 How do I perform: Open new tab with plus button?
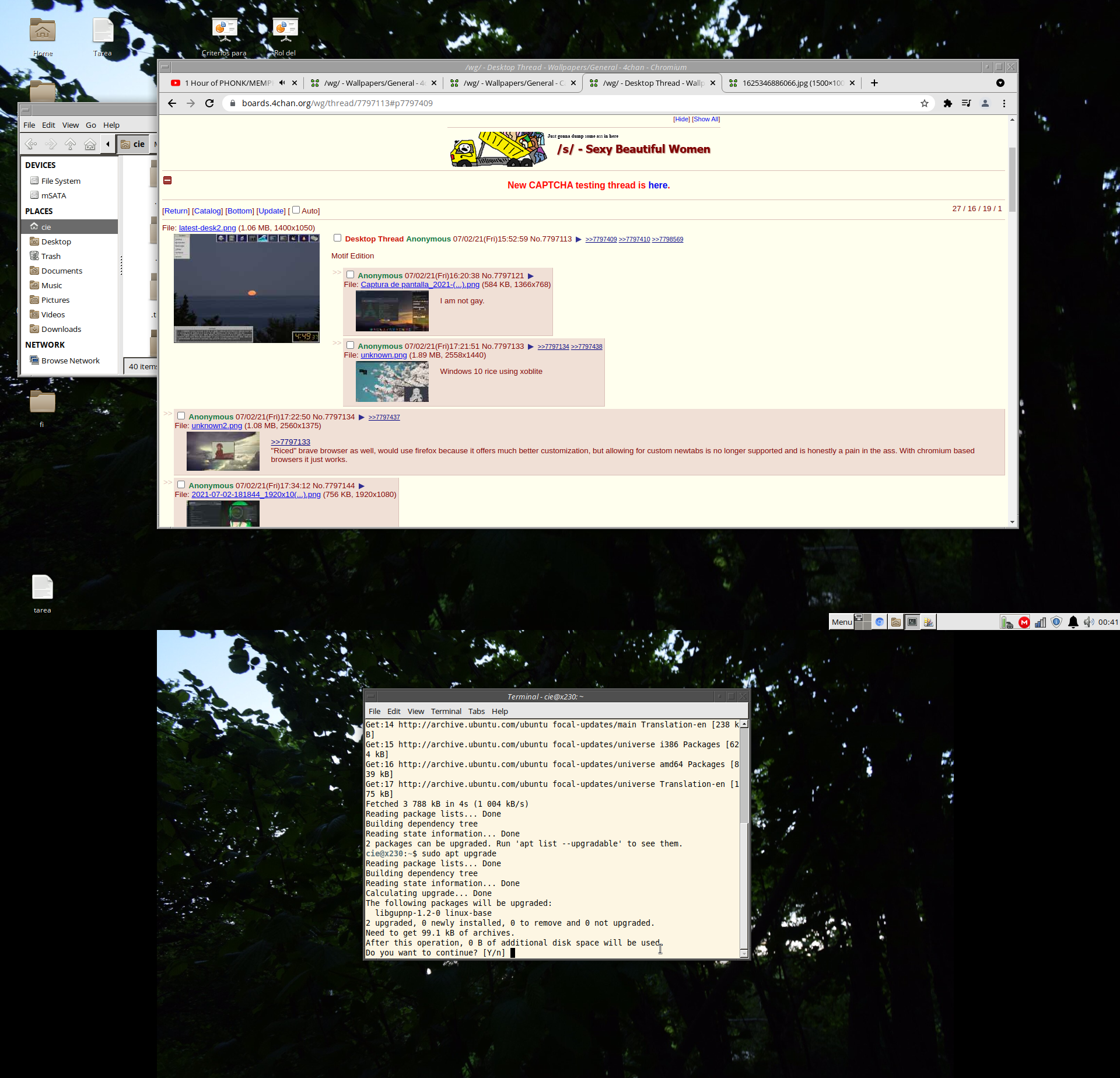click(x=874, y=83)
